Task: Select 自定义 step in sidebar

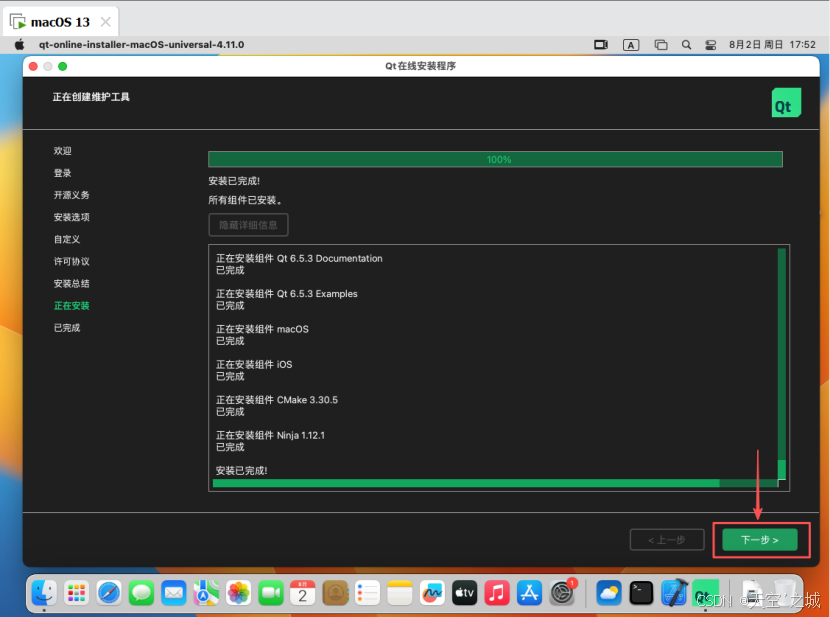Action: [67, 240]
